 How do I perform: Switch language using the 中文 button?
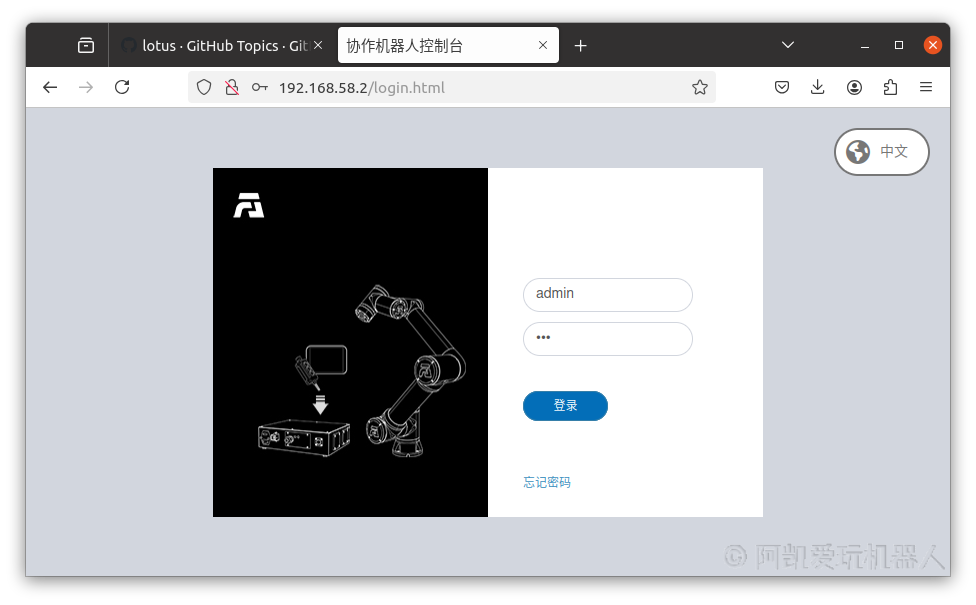pyautogui.click(x=881, y=152)
